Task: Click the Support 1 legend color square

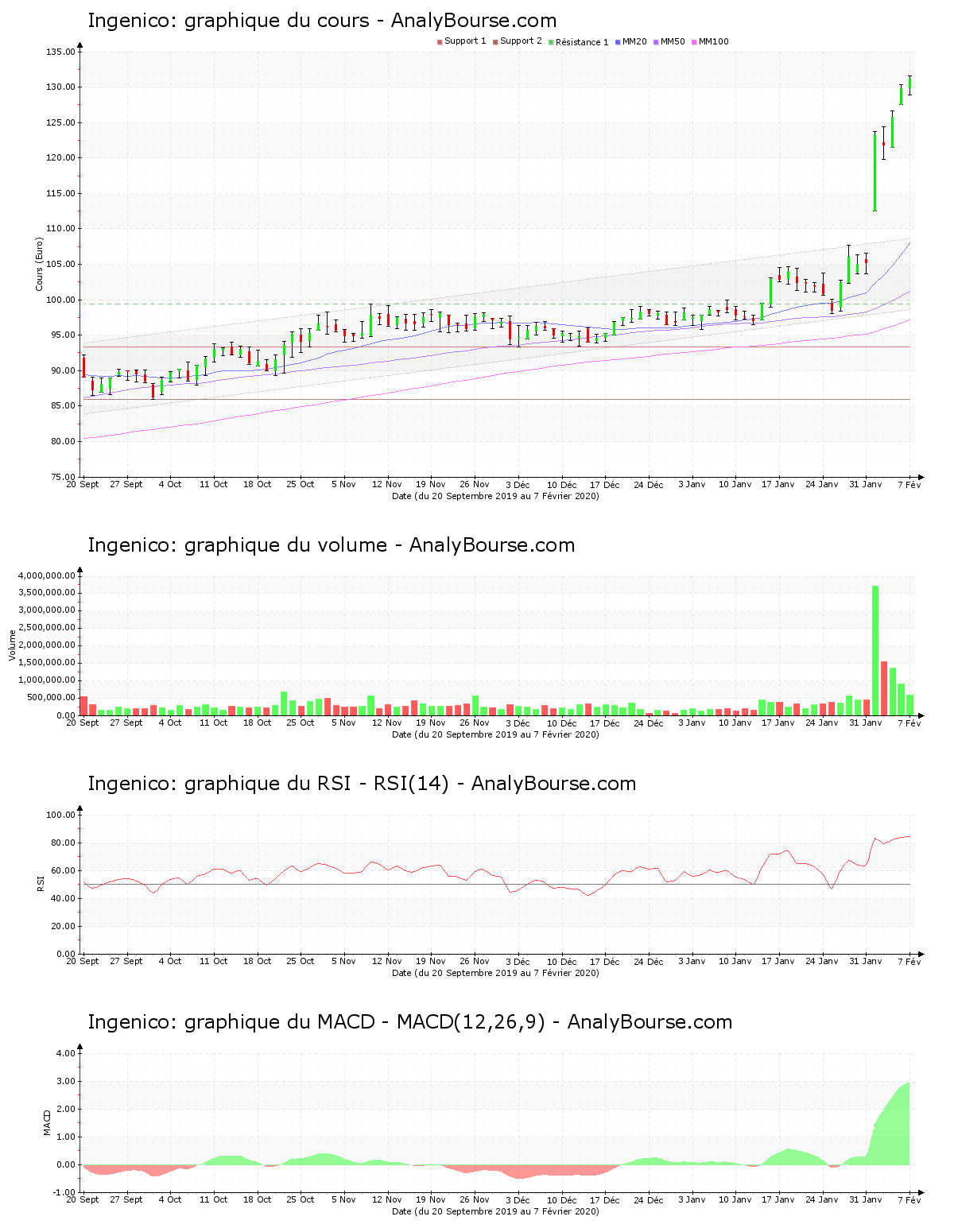Action: tap(440, 42)
